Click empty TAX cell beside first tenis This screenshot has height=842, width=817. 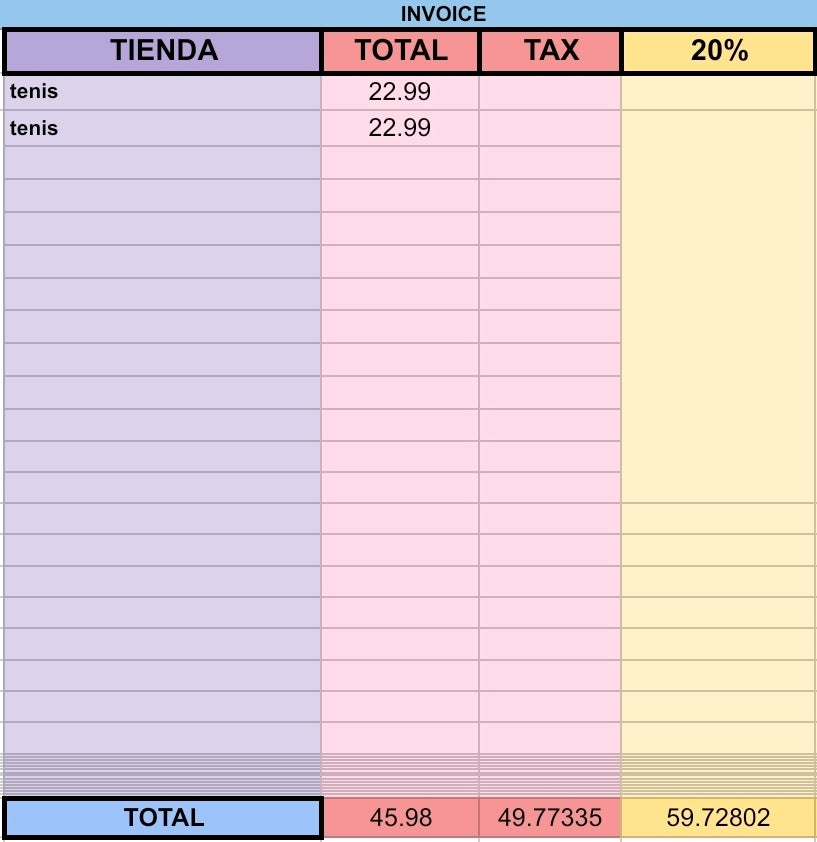pyautogui.click(x=550, y=92)
